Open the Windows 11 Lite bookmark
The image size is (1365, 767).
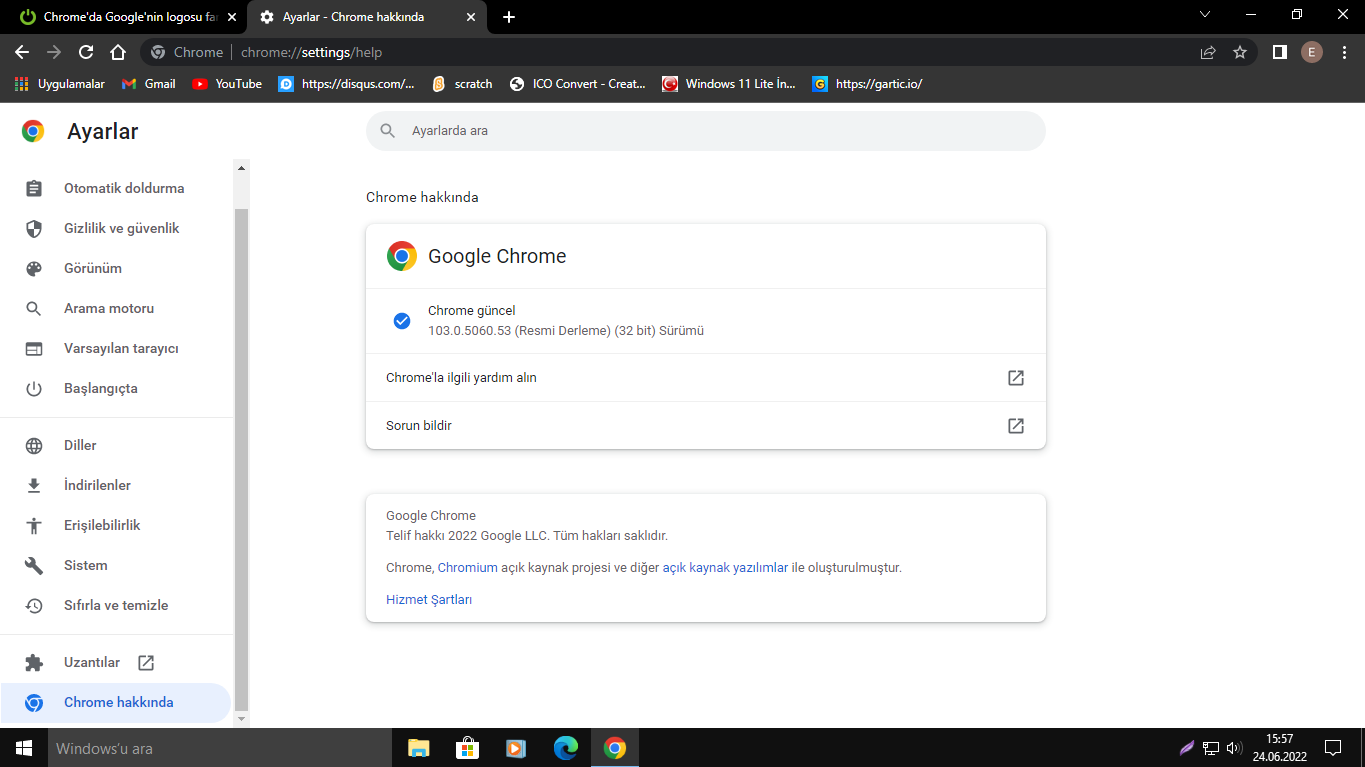(x=729, y=84)
